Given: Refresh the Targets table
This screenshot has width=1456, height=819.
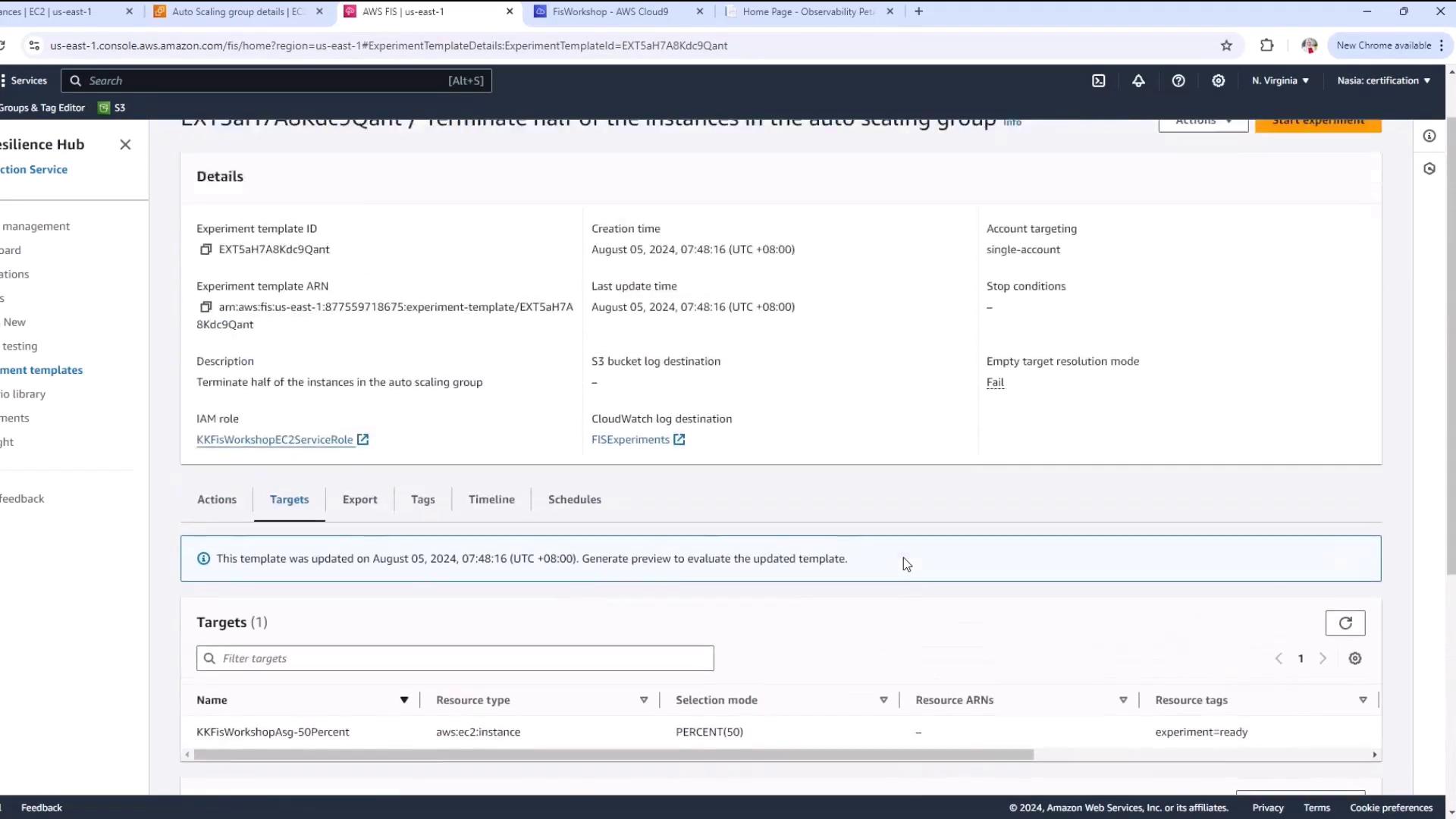Looking at the screenshot, I should [1345, 623].
